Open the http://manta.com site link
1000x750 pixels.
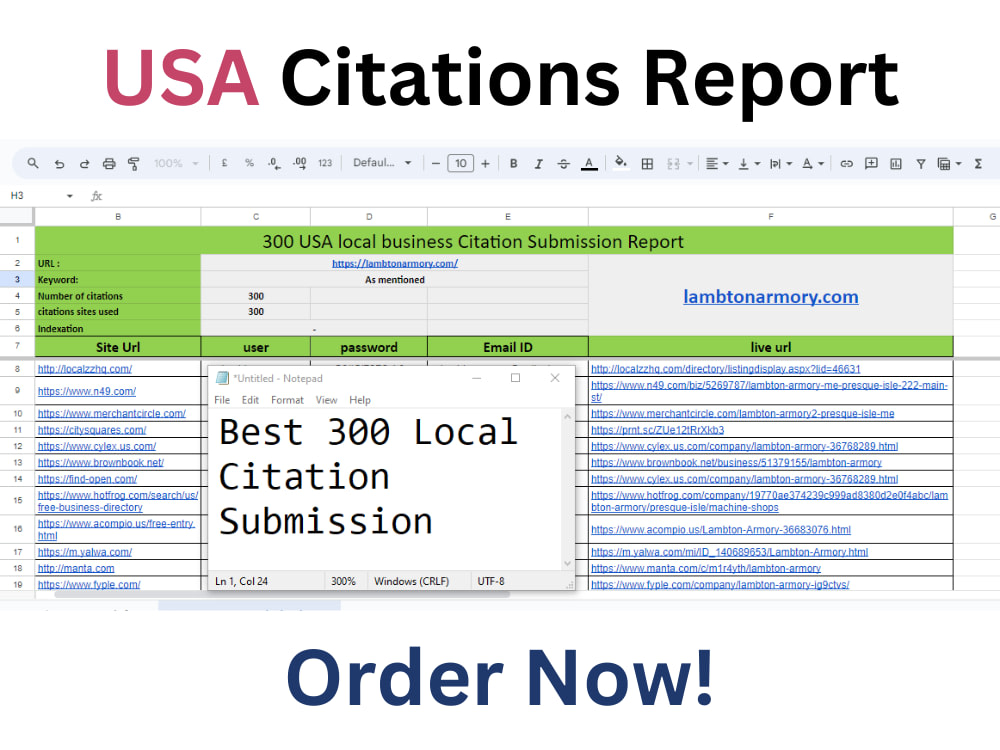(x=76, y=568)
